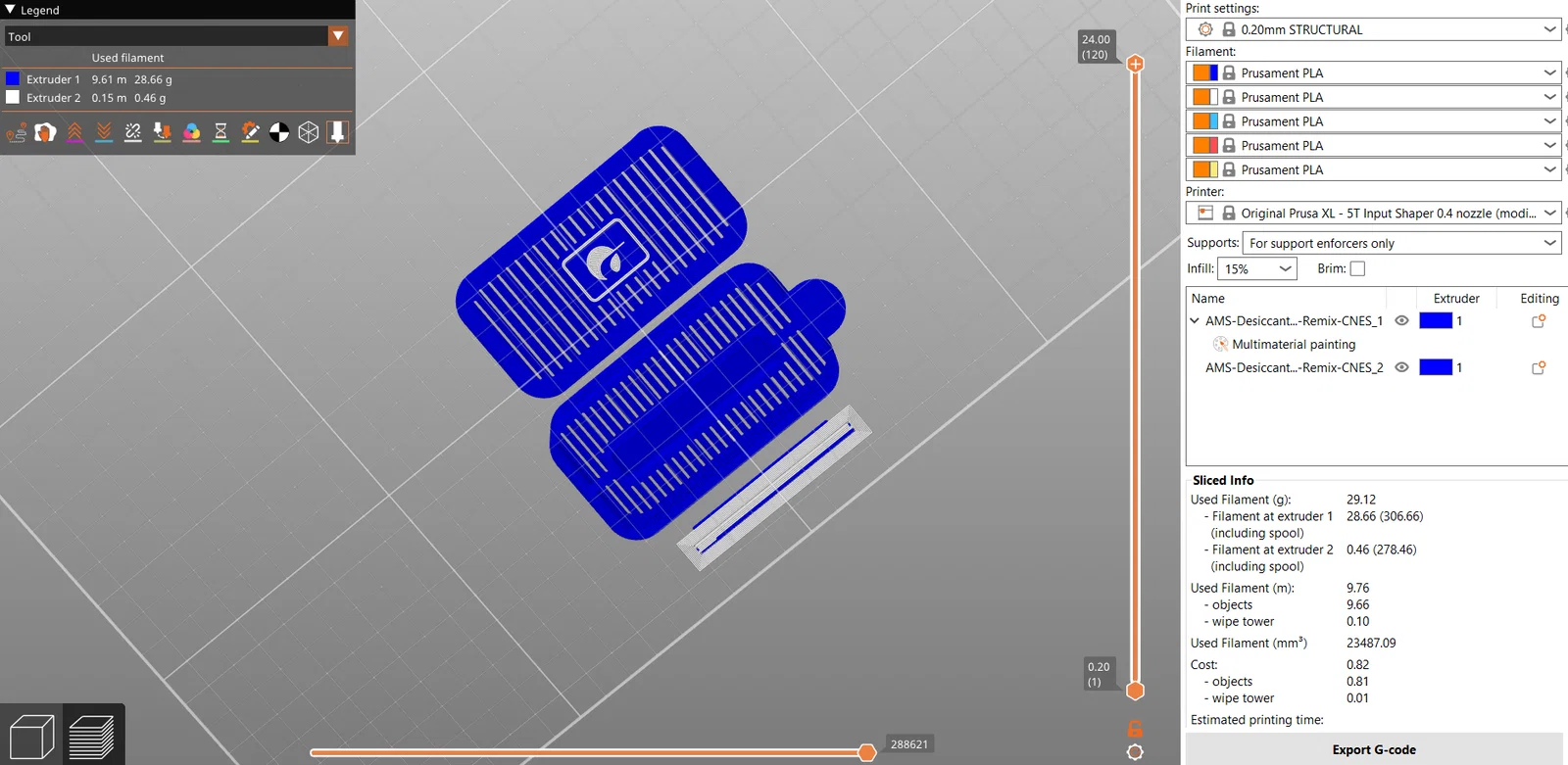
Task: Toggle travel moves visibility in legend
Action: (x=16, y=132)
